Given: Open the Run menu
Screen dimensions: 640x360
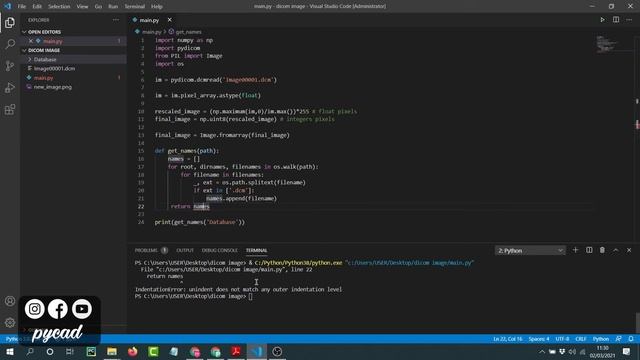Looking at the screenshot, I should (x=113, y=6).
